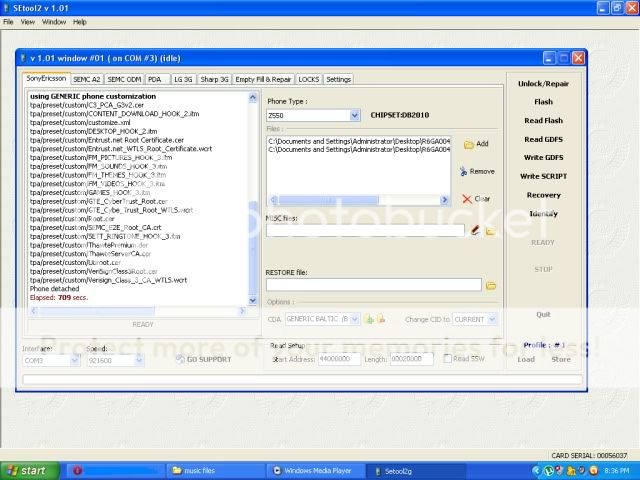Viewport: 640px width, 480px height.
Task: Switch to Windows Media Player in taskbar
Action: pos(316,471)
